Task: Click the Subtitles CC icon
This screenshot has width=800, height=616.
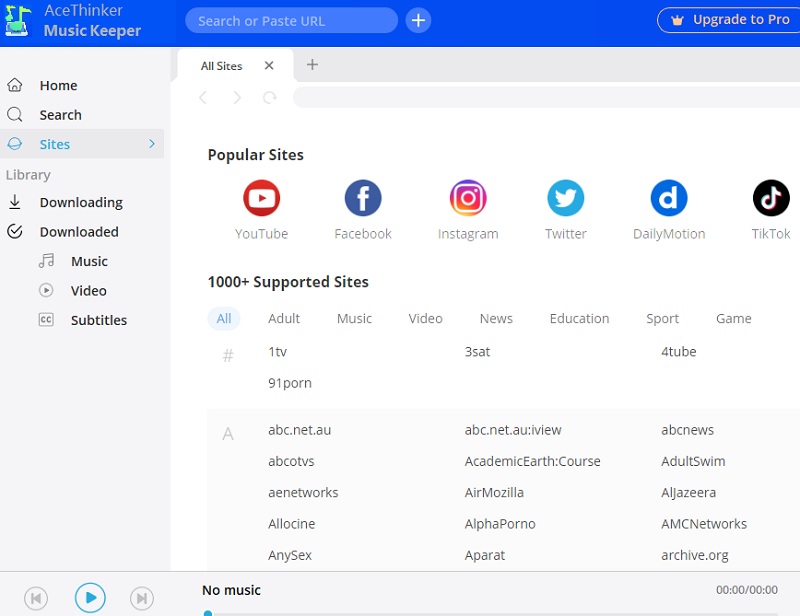Action: 46,320
